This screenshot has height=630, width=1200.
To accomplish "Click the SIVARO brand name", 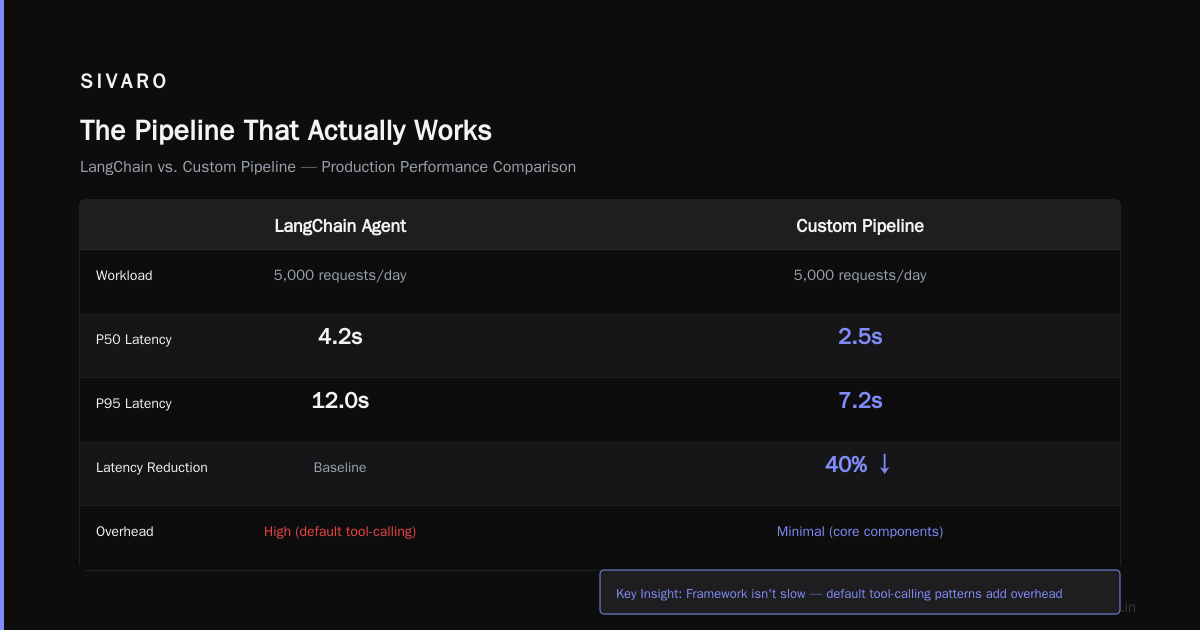I will pyautogui.click(x=124, y=82).
